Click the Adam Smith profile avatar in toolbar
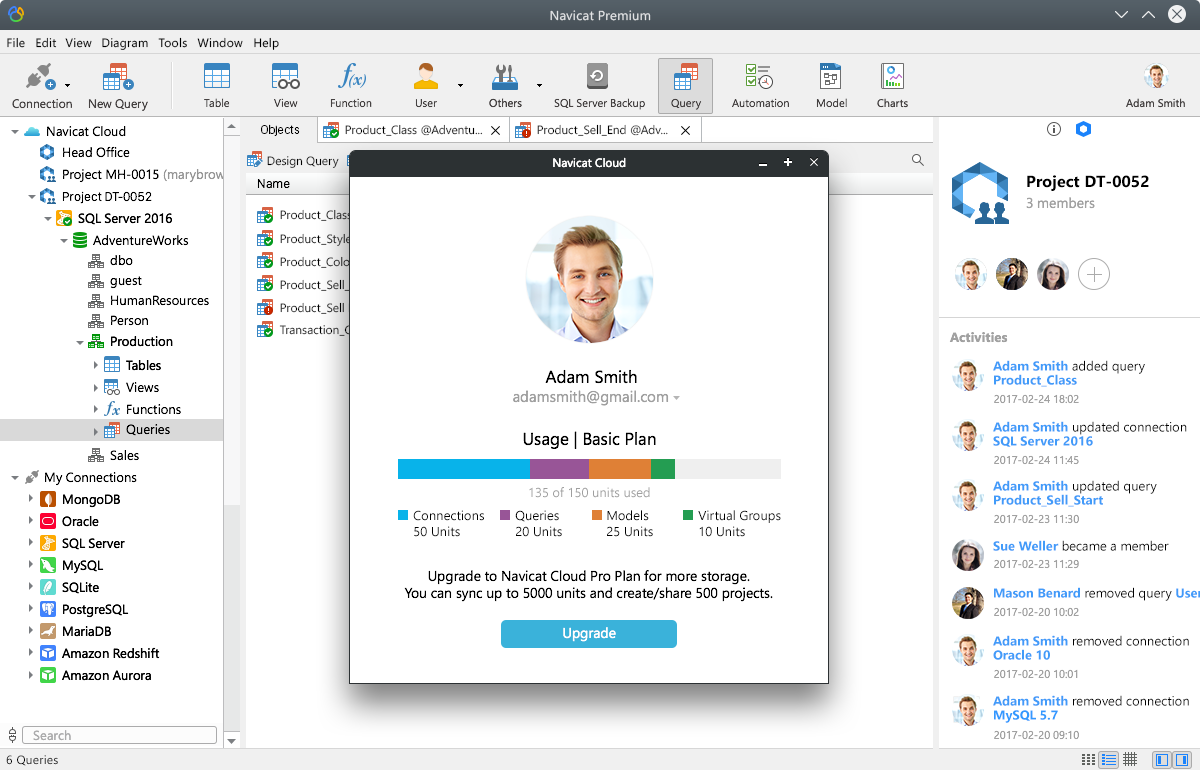This screenshot has height=770, width=1200. coord(1156,78)
